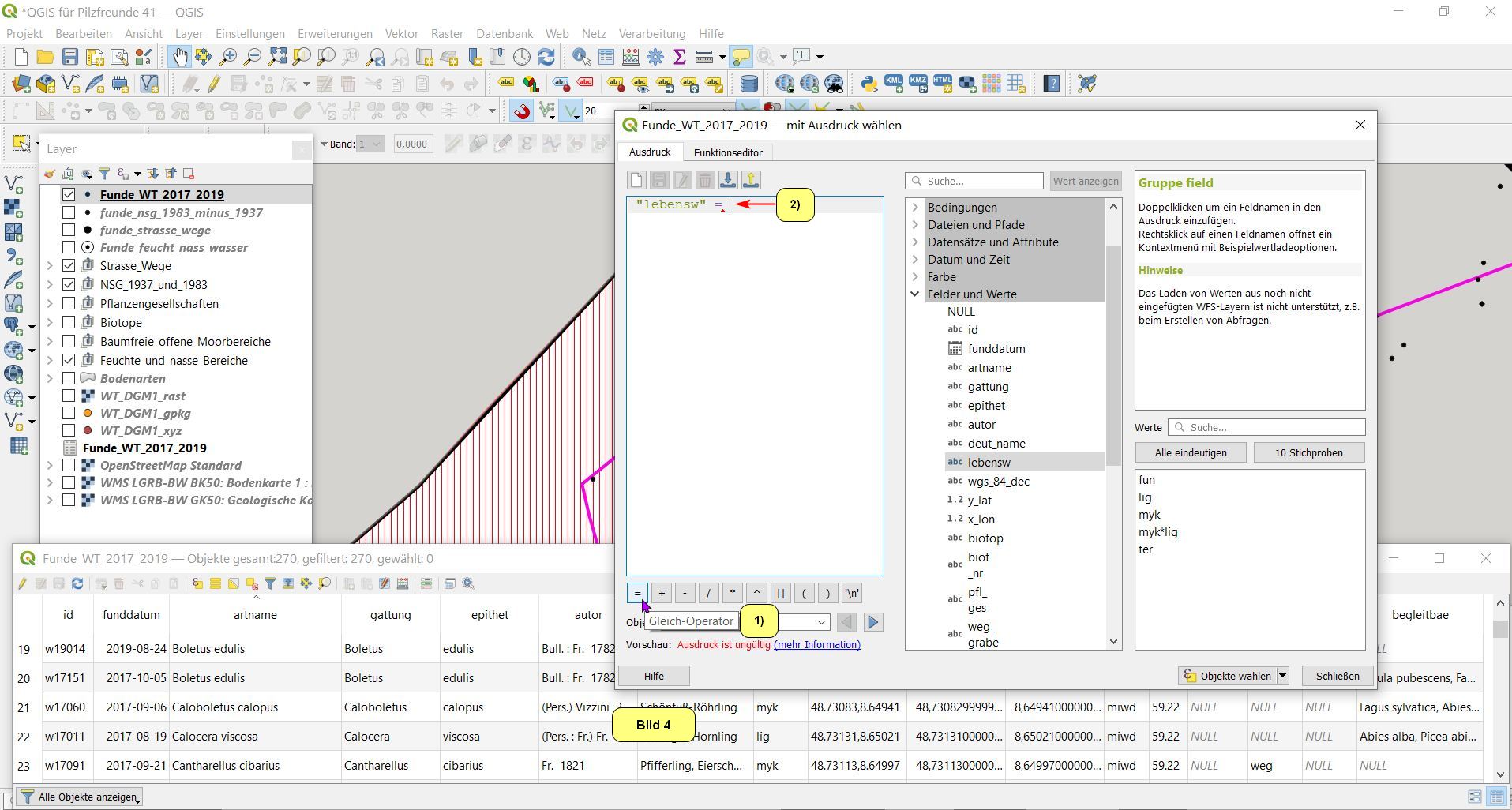Expand the Bedingungen function group
The image size is (1512, 810).
coord(915,208)
